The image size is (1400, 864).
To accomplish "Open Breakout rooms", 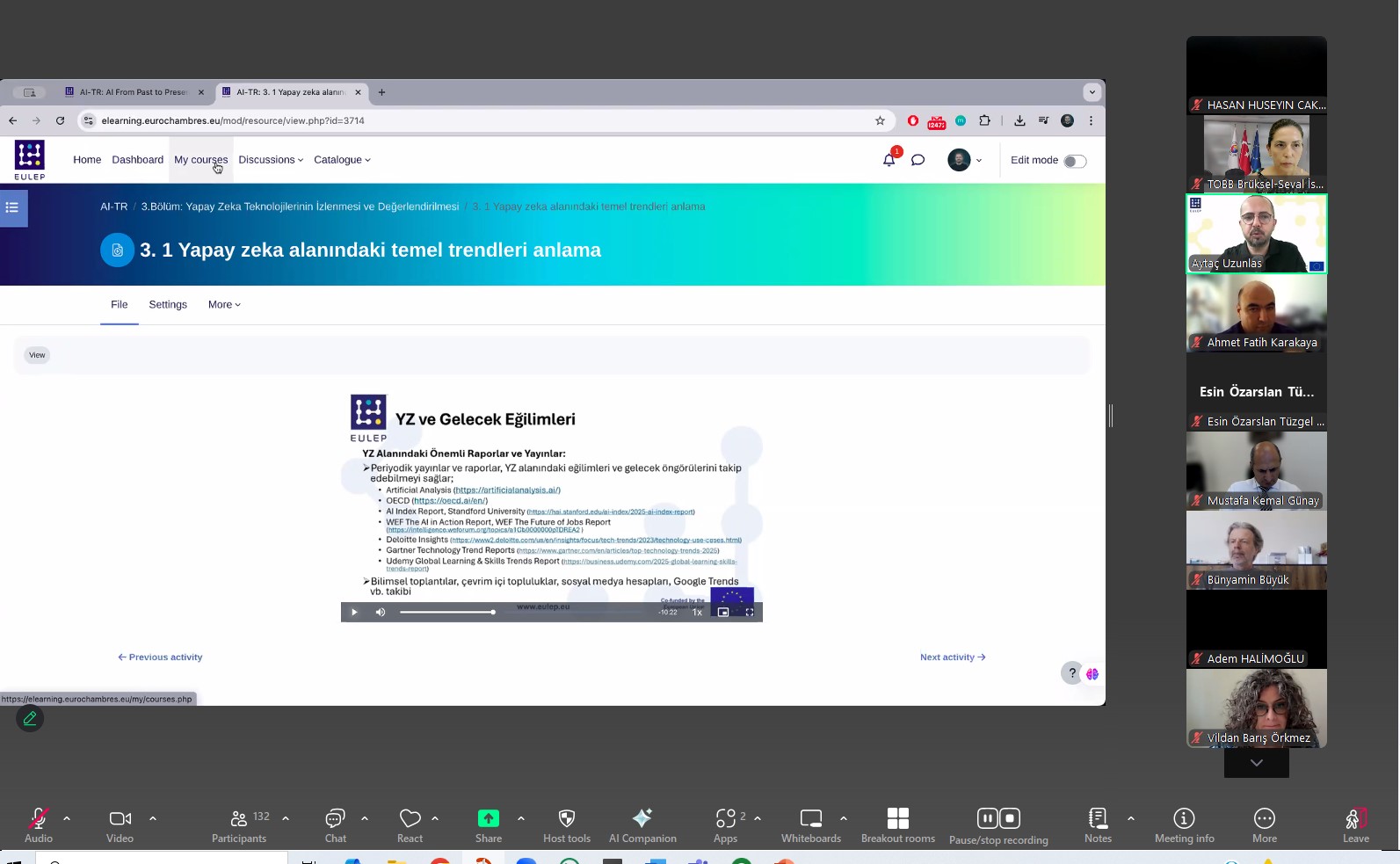I will tap(898, 824).
